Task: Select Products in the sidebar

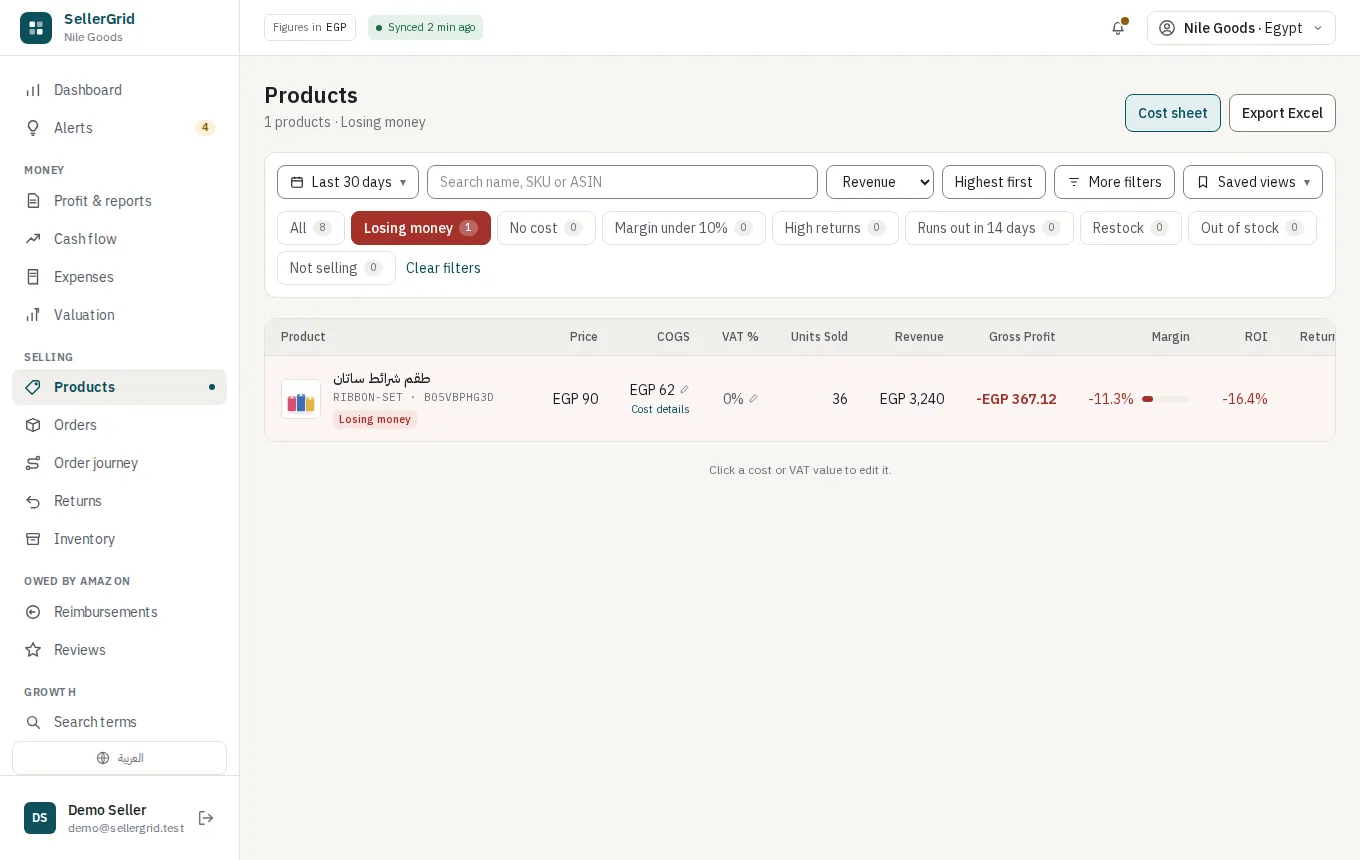Action: pyautogui.click(x=120, y=387)
